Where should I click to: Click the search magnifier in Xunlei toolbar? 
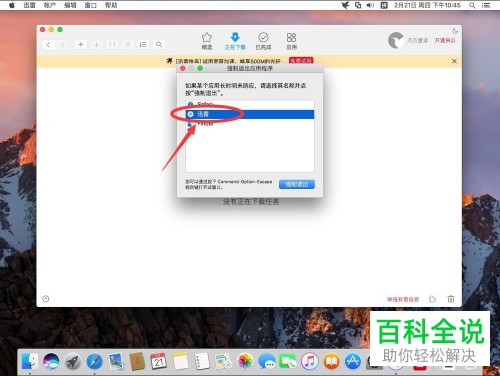click(x=159, y=44)
